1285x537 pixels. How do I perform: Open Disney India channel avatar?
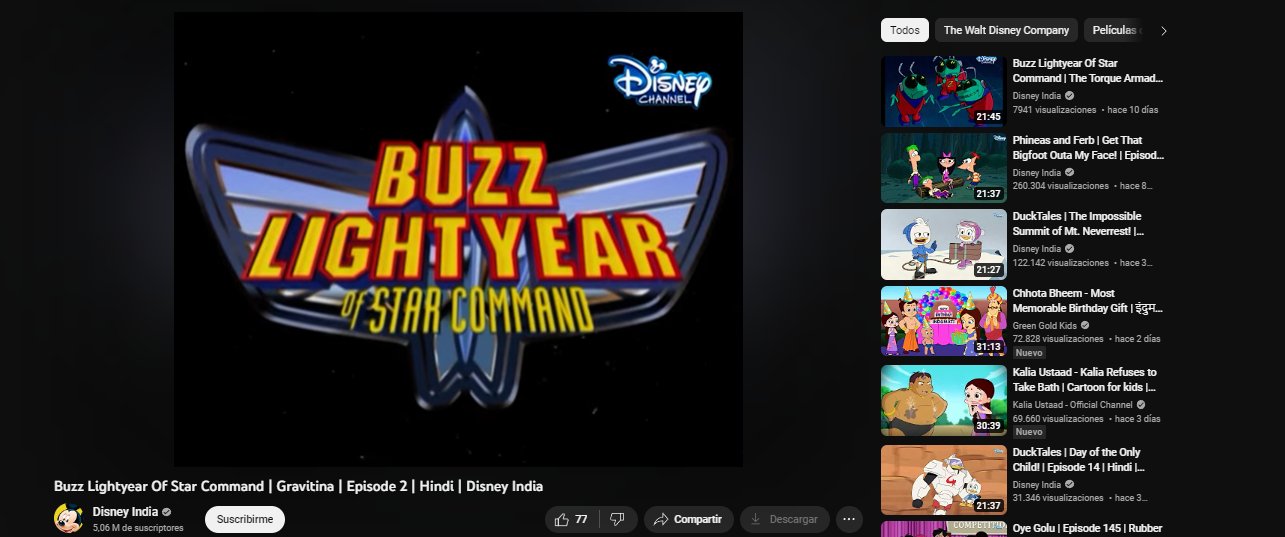tap(68, 519)
